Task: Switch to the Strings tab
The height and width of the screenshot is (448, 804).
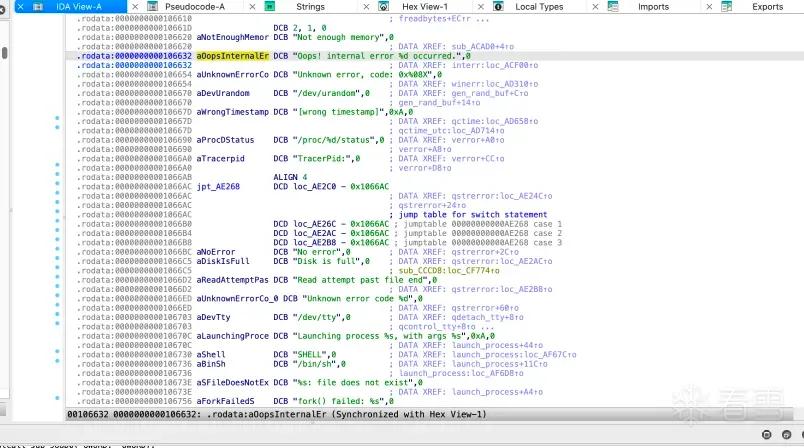Action: pyautogui.click(x=310, y=7)
